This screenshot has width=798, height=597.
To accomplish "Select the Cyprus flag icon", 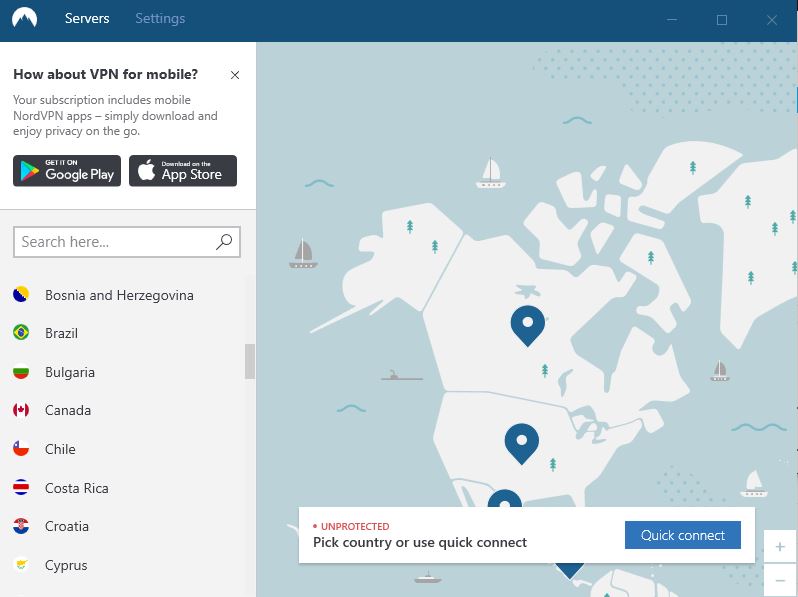I will pos(21,565).
